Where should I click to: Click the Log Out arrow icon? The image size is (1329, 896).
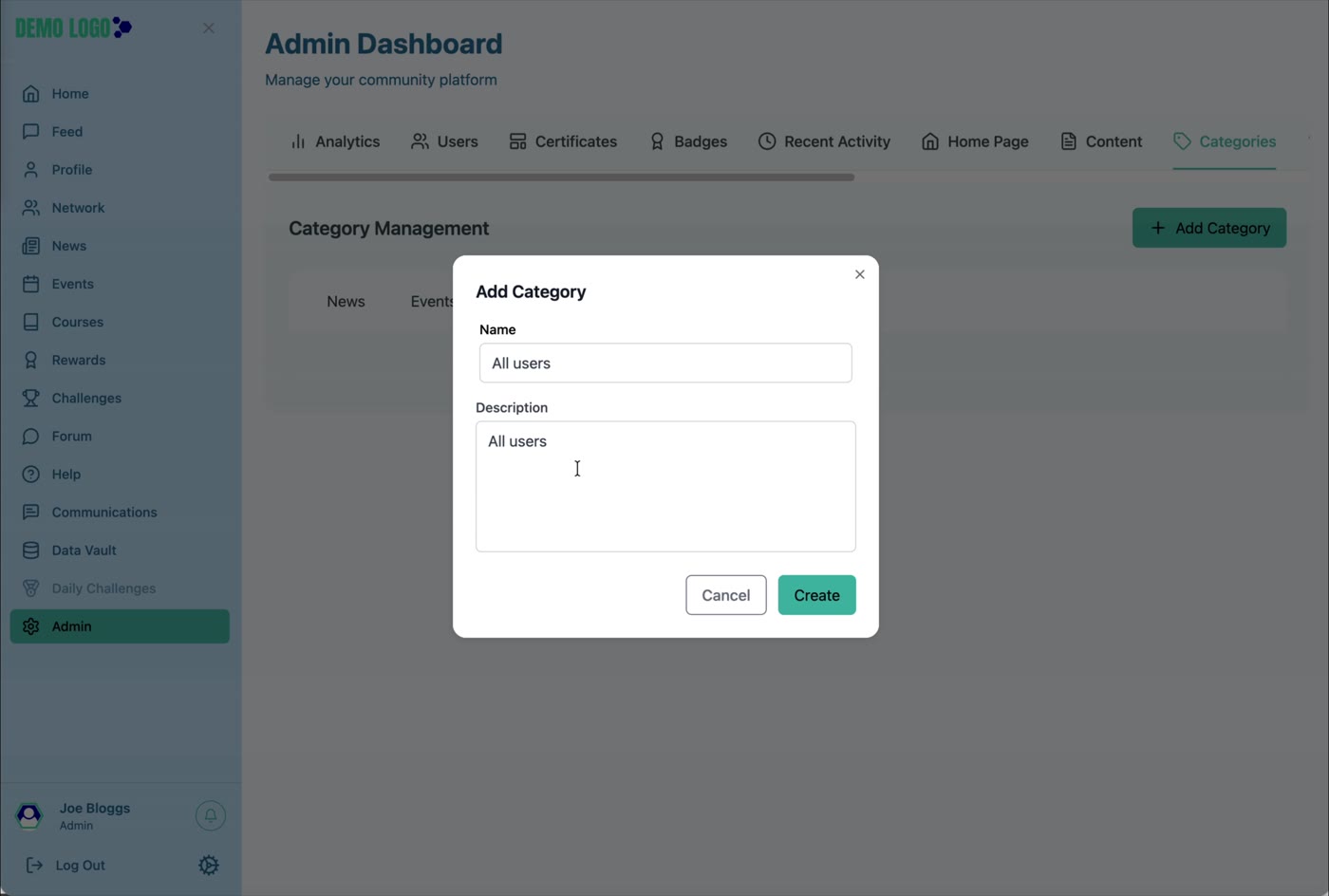pos(34,865)
